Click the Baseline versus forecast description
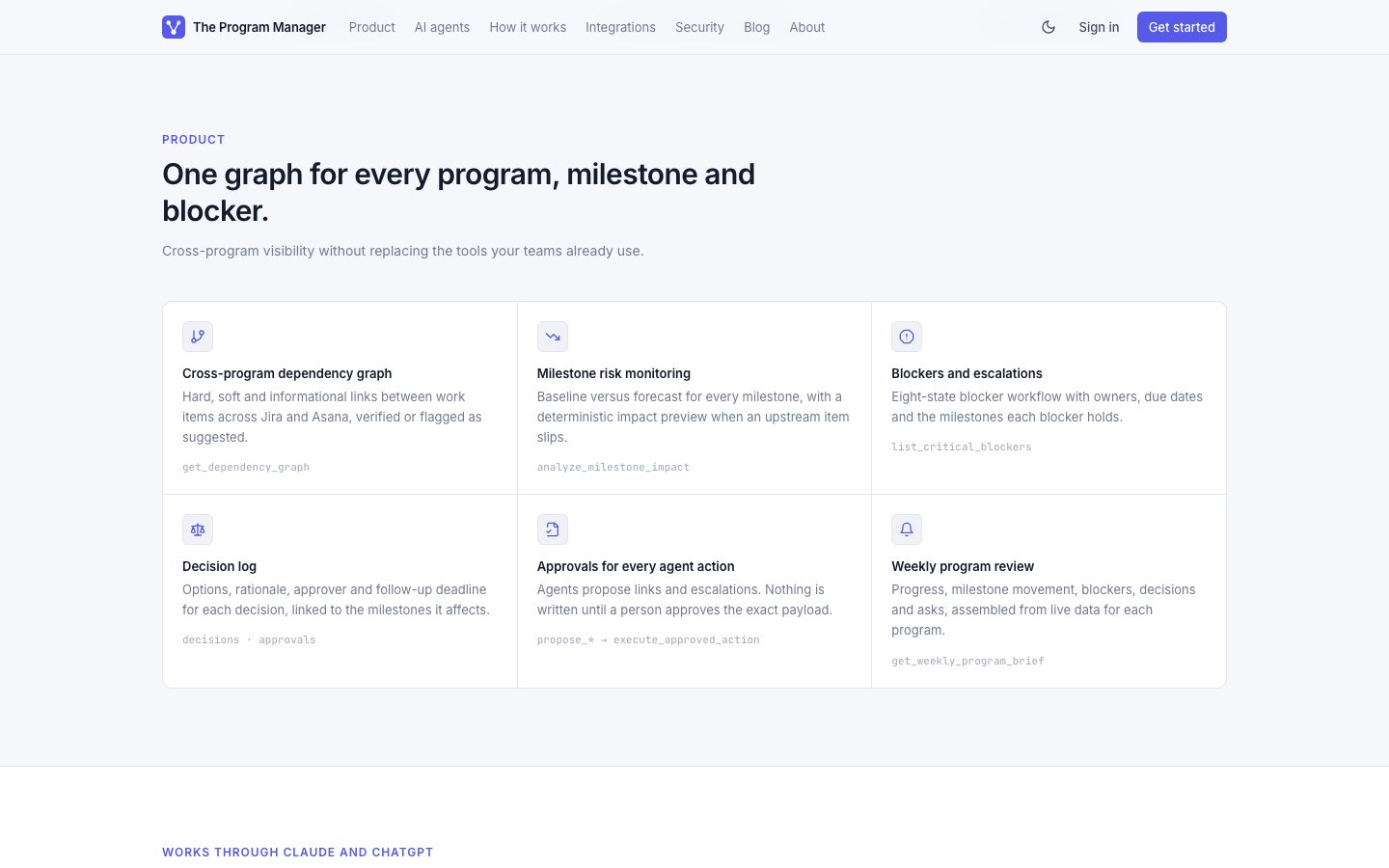1389x868 pixels. click(694, 417)
